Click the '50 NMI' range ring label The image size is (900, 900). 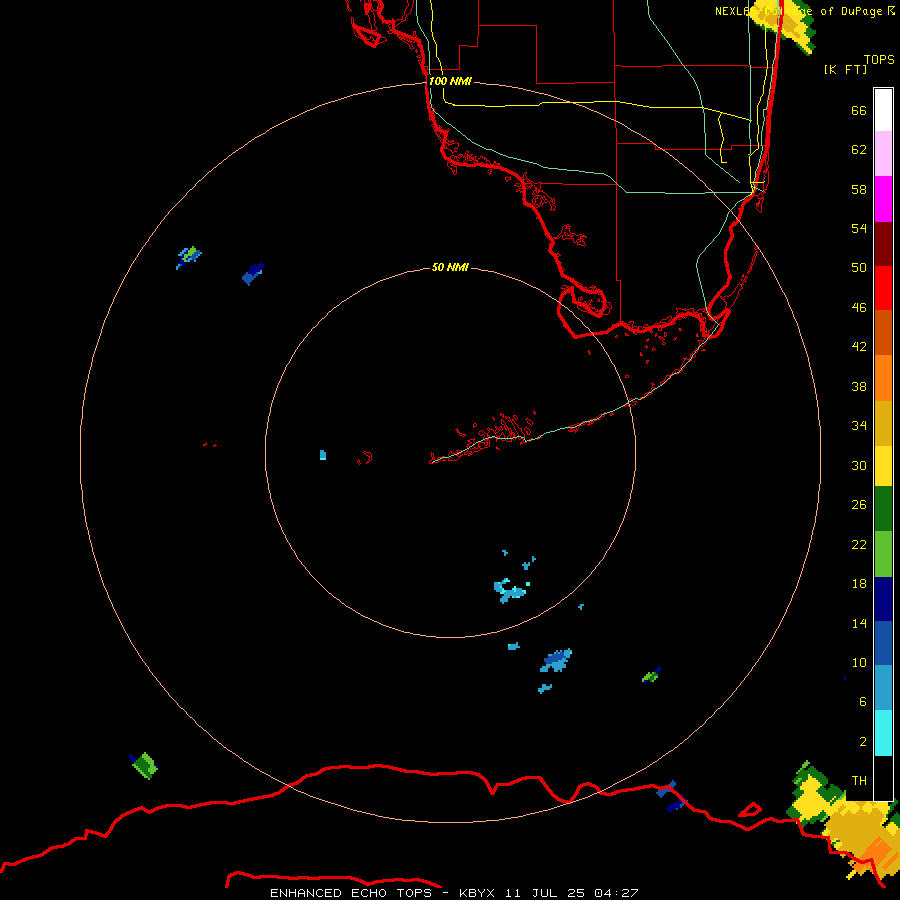pyautogui.click(x=450, y=267)
